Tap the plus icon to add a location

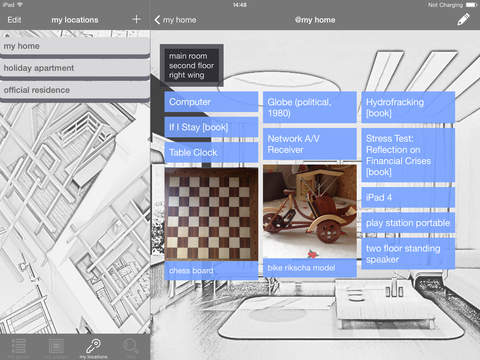(136, 19)
